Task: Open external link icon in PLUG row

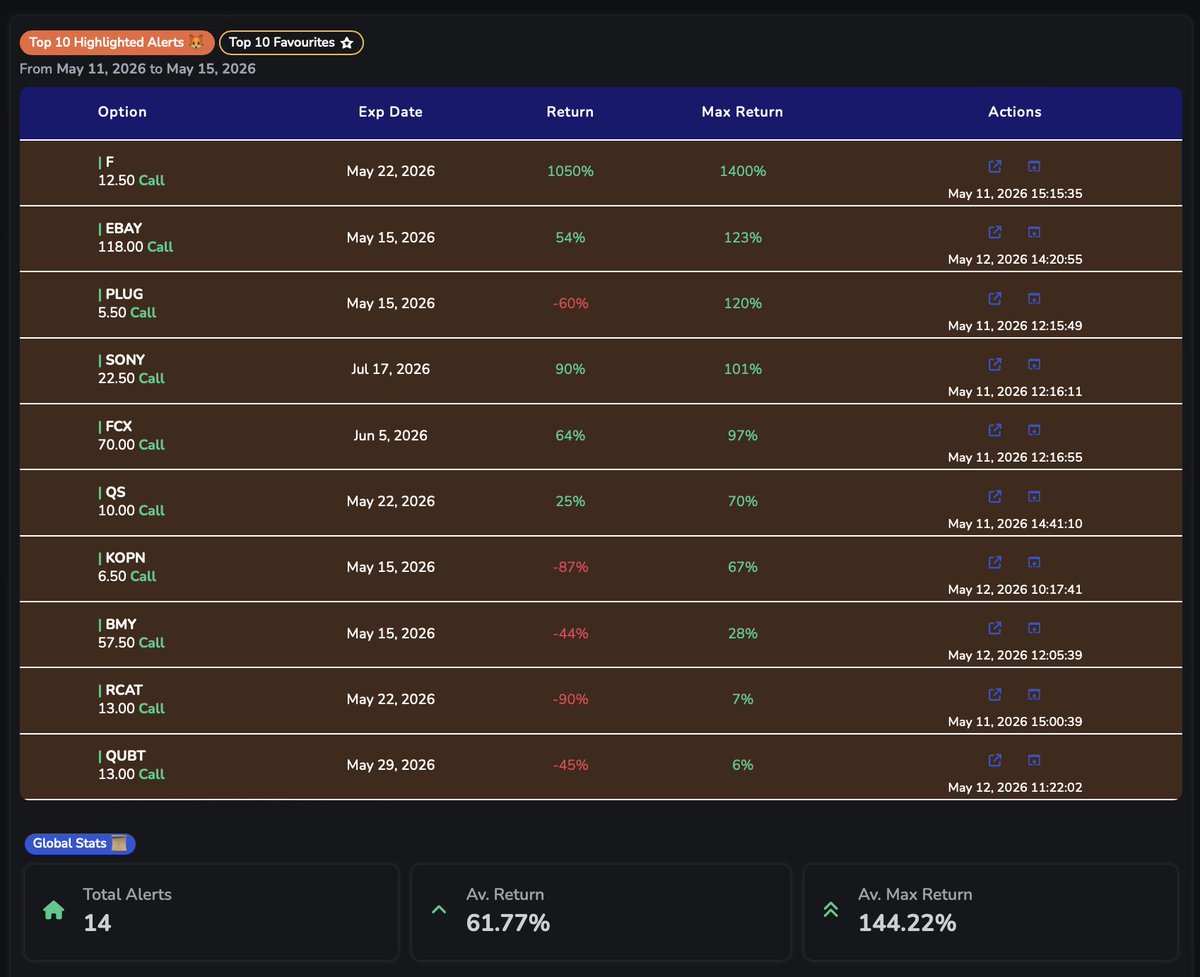Action: pos(995,298)
